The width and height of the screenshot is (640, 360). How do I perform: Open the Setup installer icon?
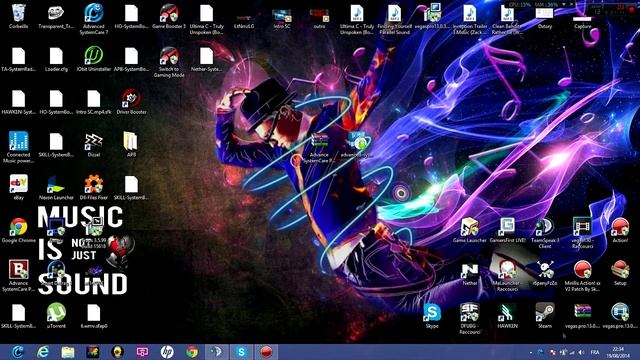pyautogui.click(x=620, y=273)
